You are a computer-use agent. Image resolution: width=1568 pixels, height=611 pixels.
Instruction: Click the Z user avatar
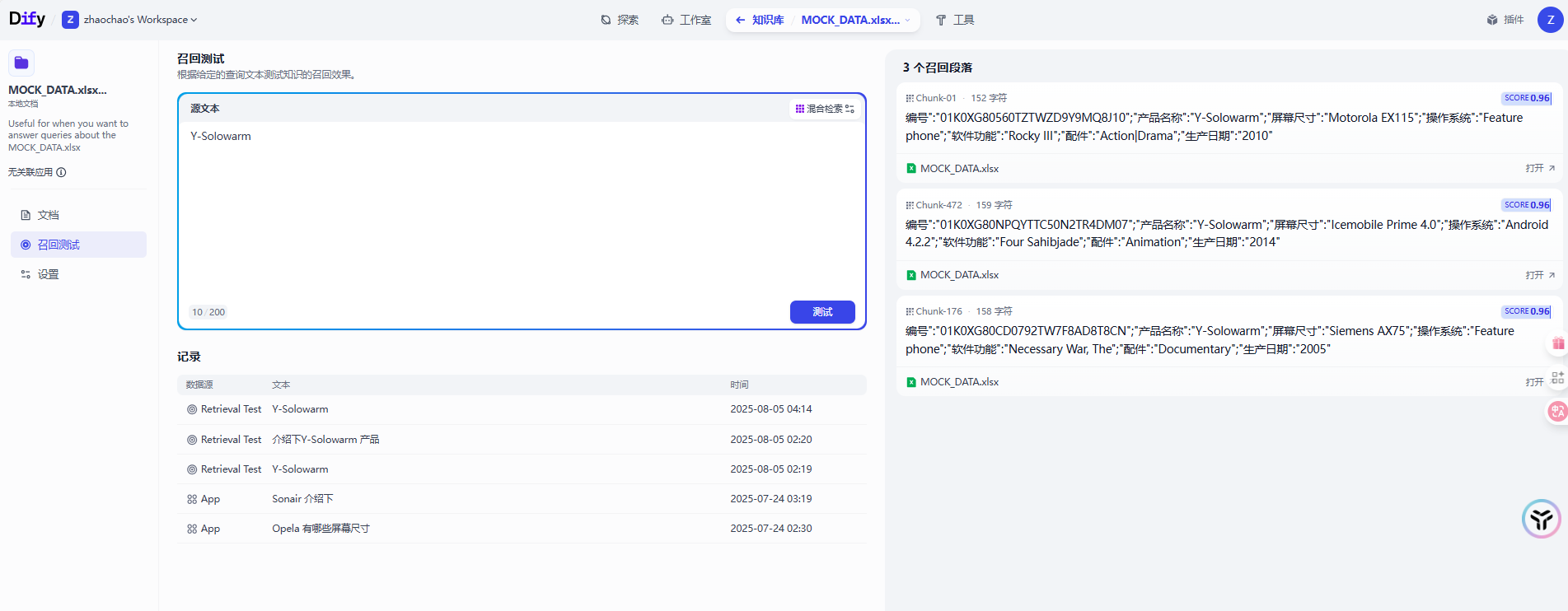(x=1550, y=20)
